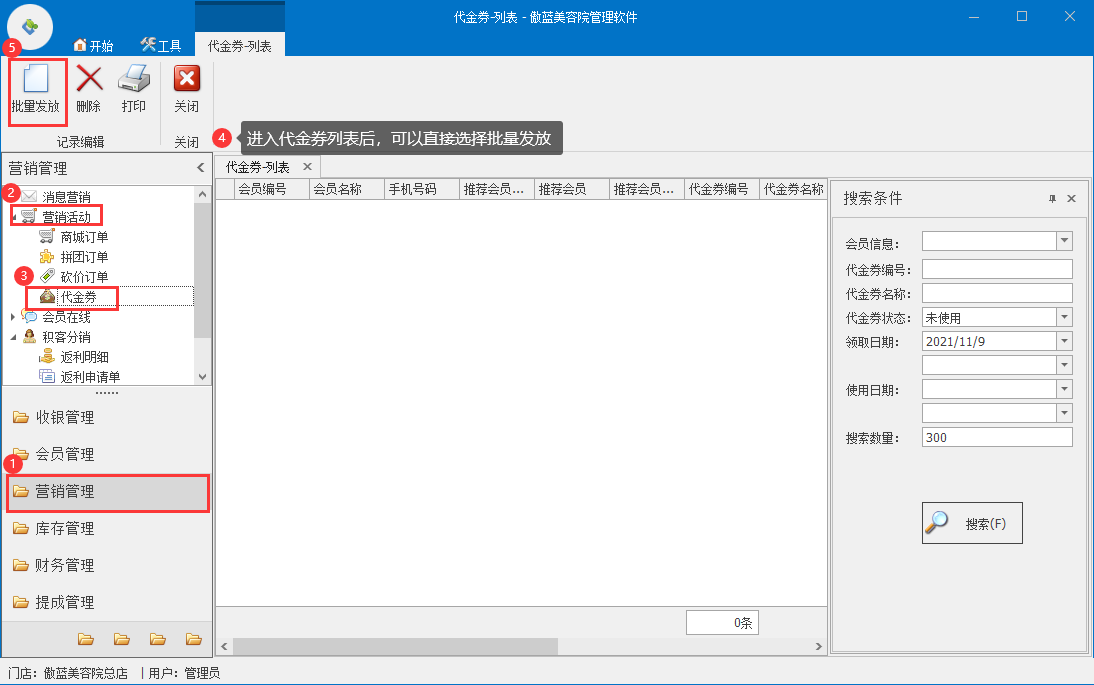This screenshot has width=1094, height=685.
Task: Open the 会员信息 dropdown
Action: pos(1064,241)
